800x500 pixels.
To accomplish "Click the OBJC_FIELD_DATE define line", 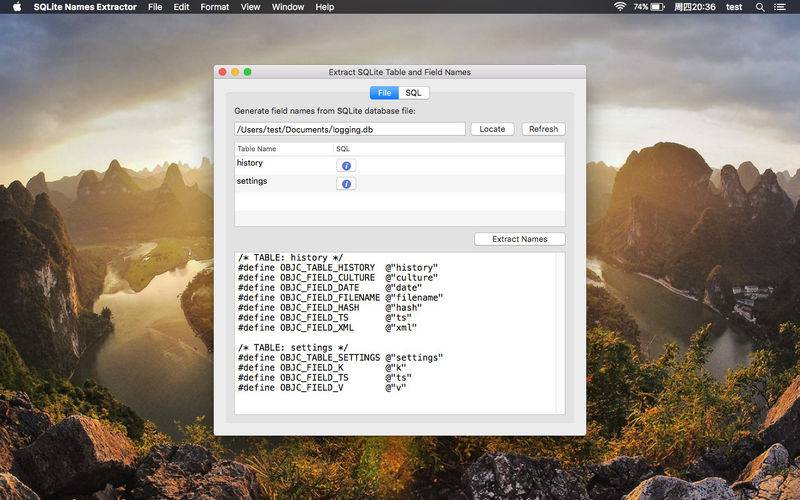I will tap(330, 288).
